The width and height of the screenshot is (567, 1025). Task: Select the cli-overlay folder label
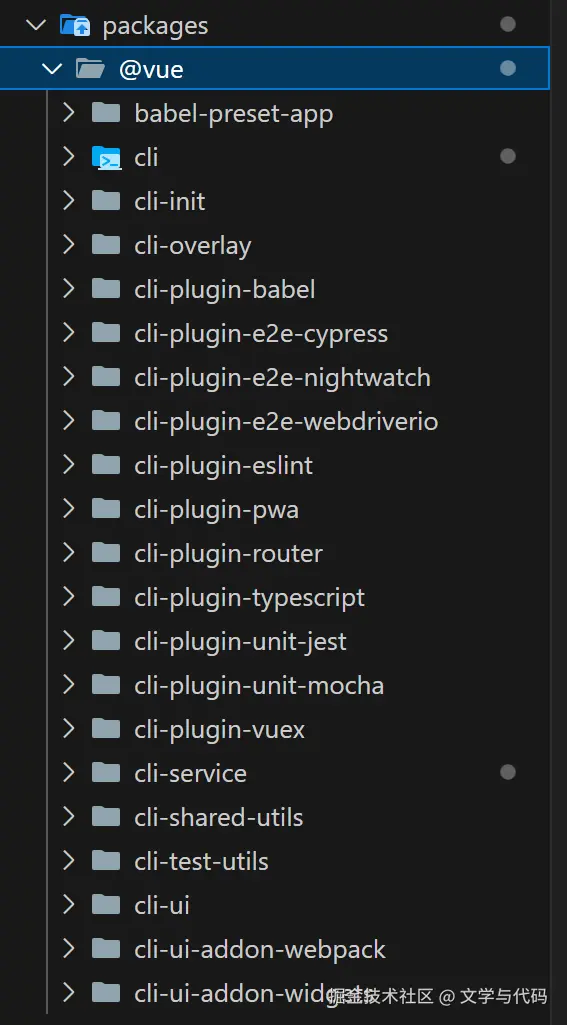click(193, 246)
